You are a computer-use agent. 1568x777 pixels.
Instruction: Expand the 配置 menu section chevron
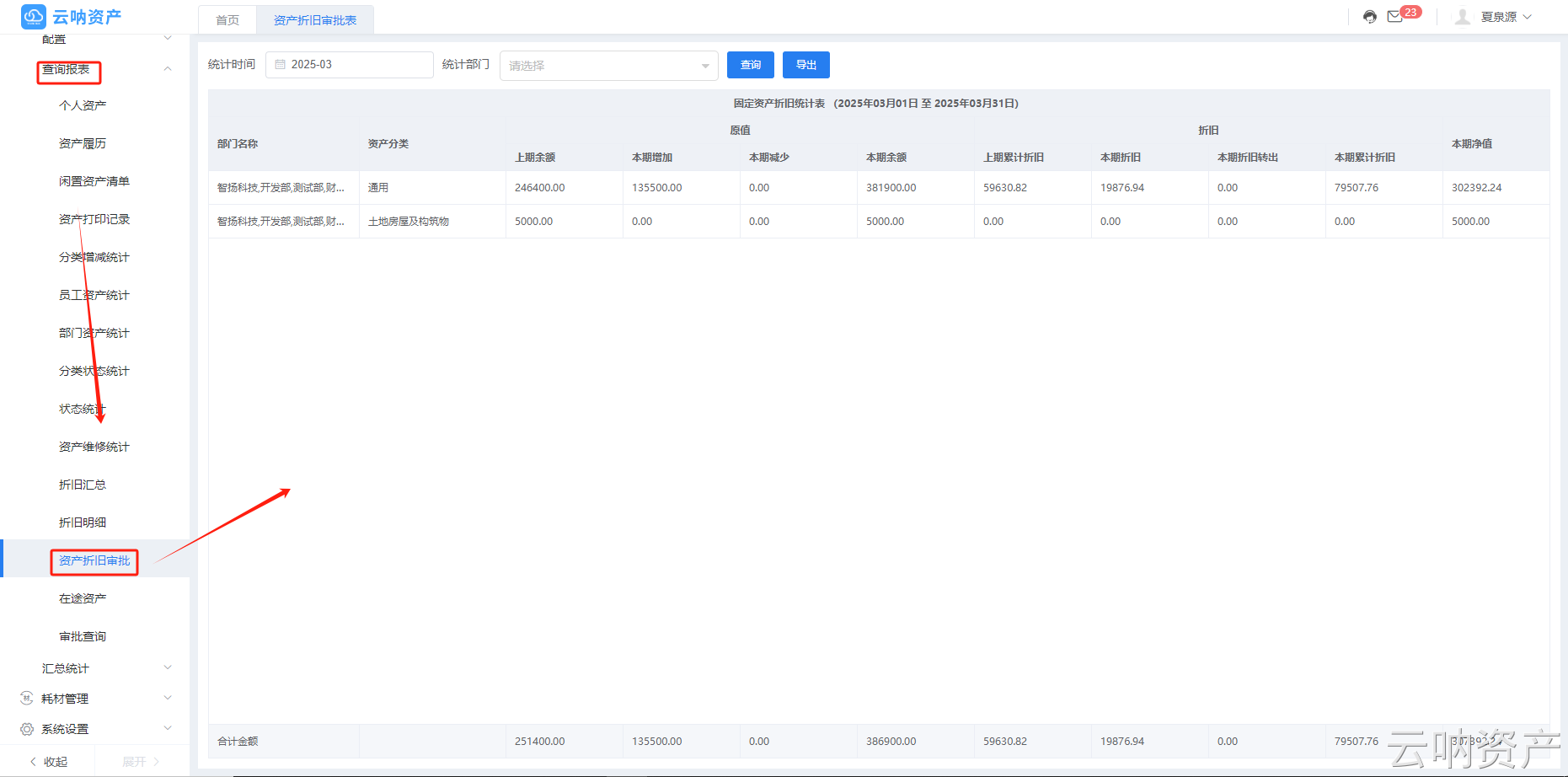[168, 38]
